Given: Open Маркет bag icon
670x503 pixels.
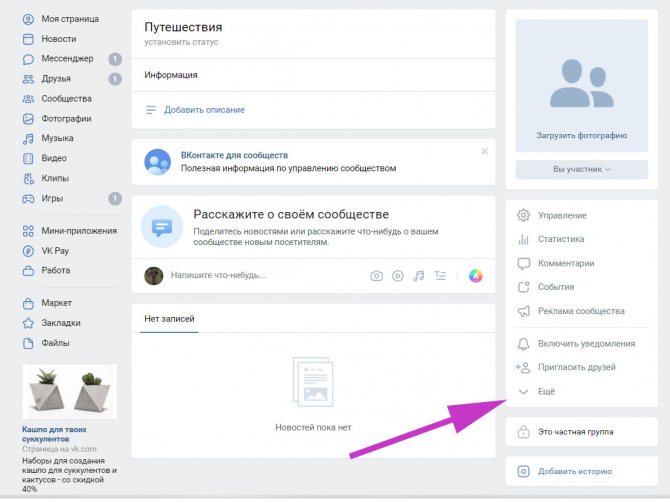Looking at the screenshot, I should click(x=28, y=303).
